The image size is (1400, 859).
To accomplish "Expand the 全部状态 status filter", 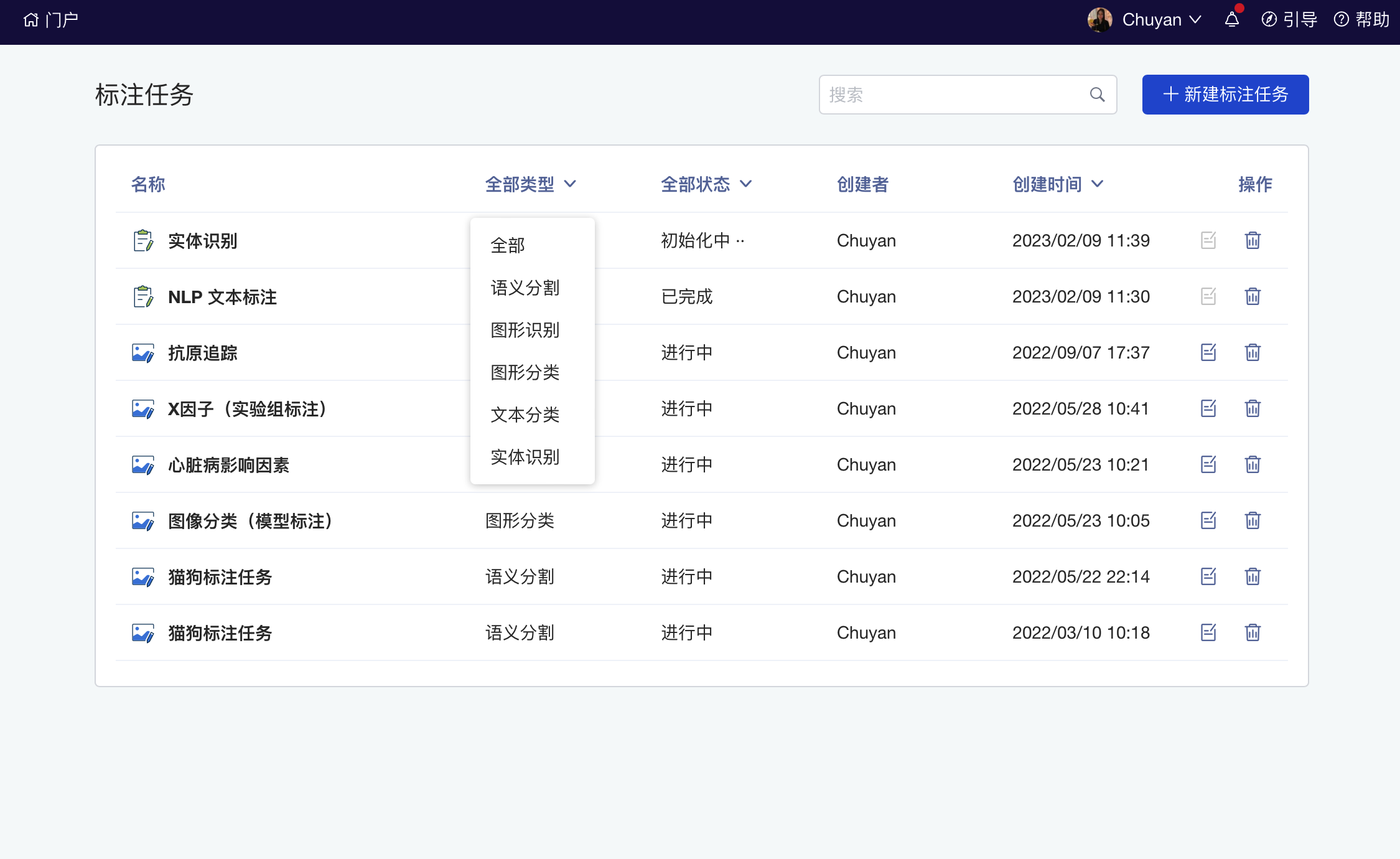I will point(706,184).
